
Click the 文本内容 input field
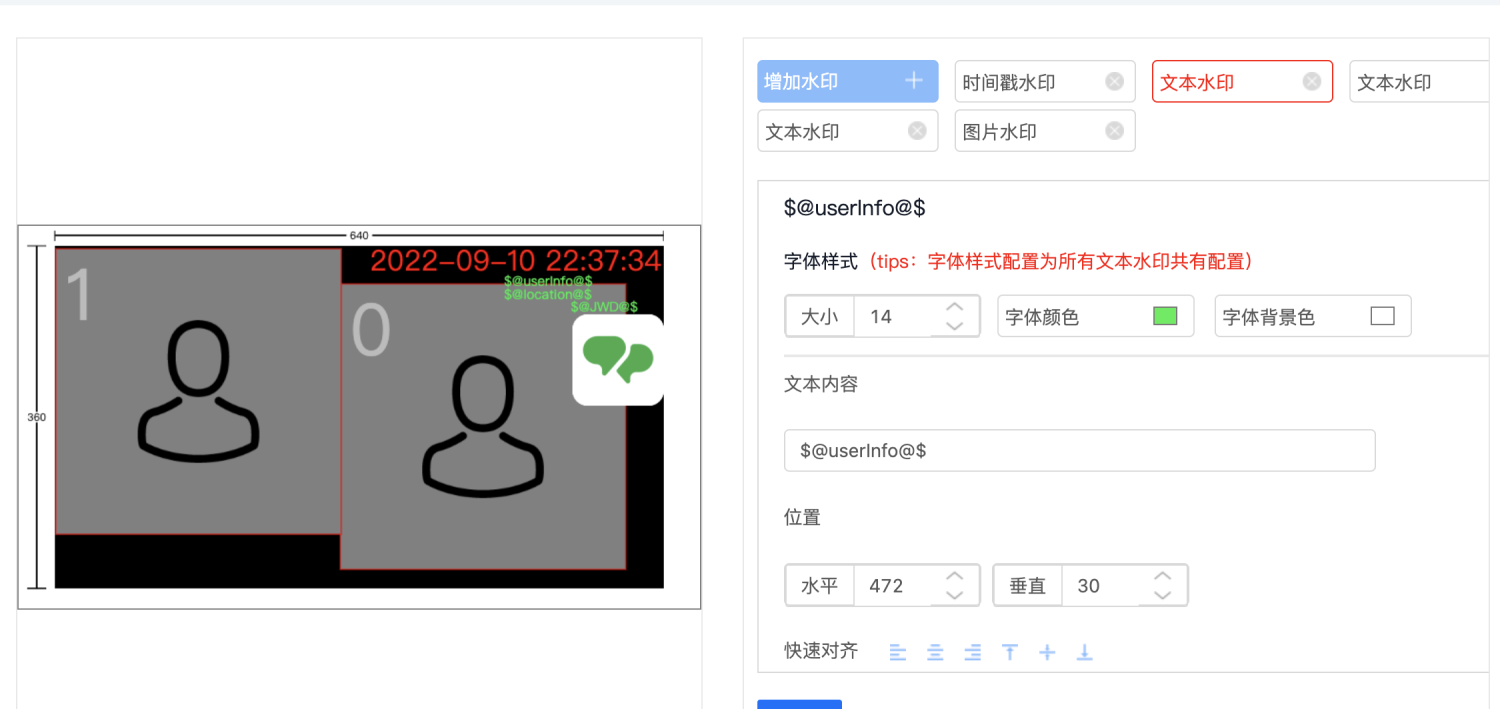(1080, 451)
